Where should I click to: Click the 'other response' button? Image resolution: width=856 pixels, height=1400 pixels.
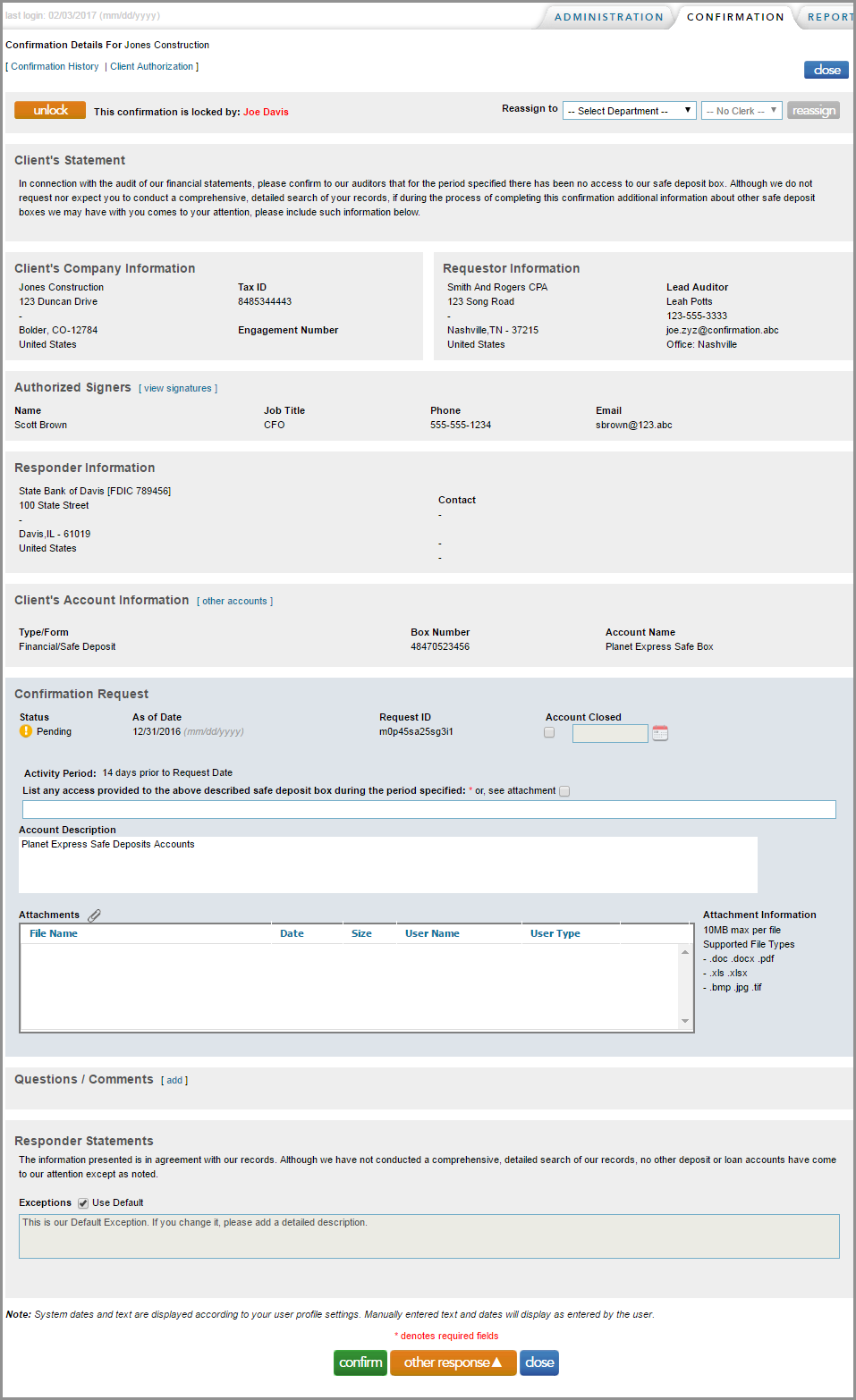coord(453,1362)
